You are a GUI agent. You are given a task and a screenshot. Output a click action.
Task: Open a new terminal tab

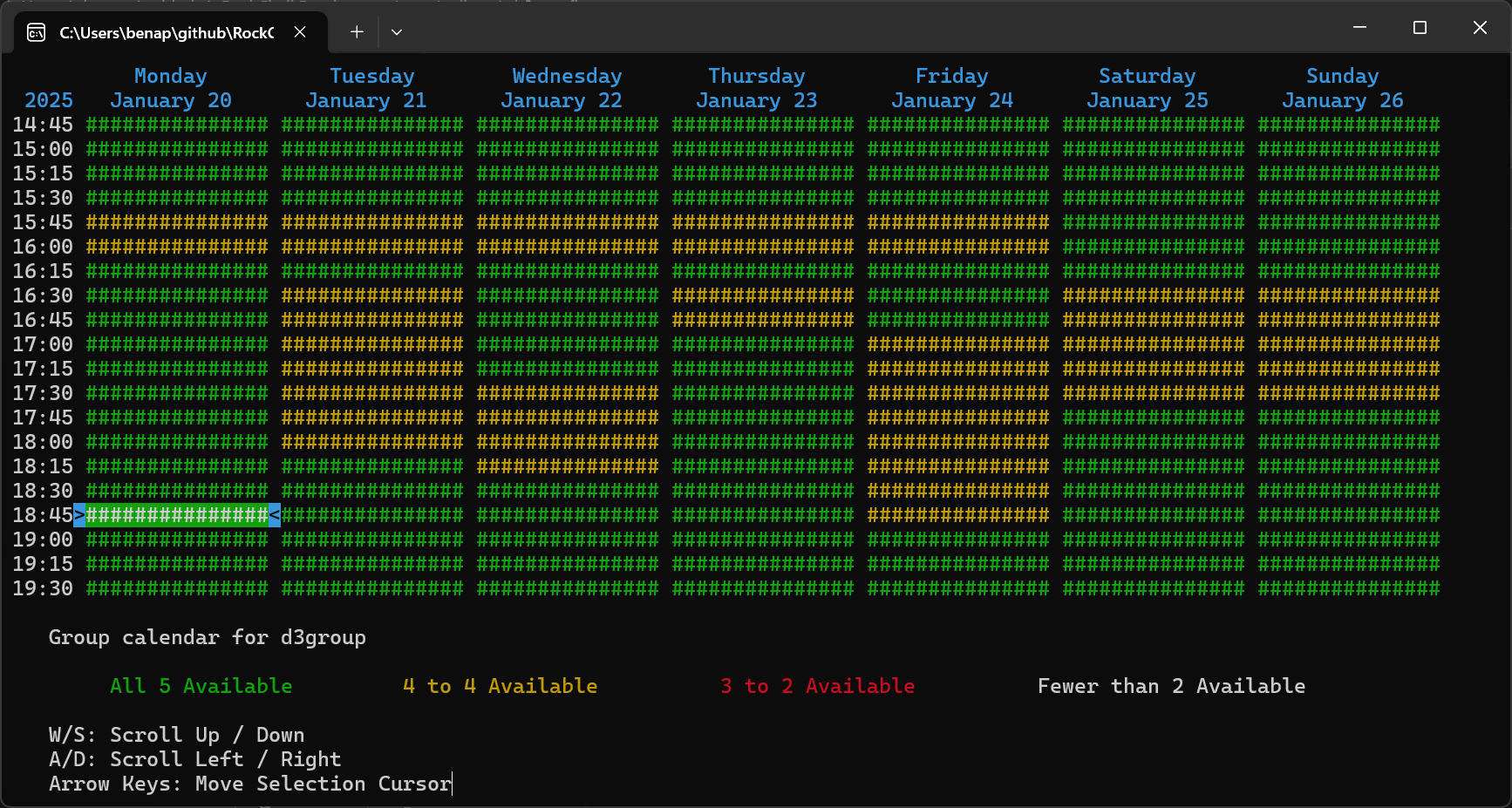pos(357,32)
